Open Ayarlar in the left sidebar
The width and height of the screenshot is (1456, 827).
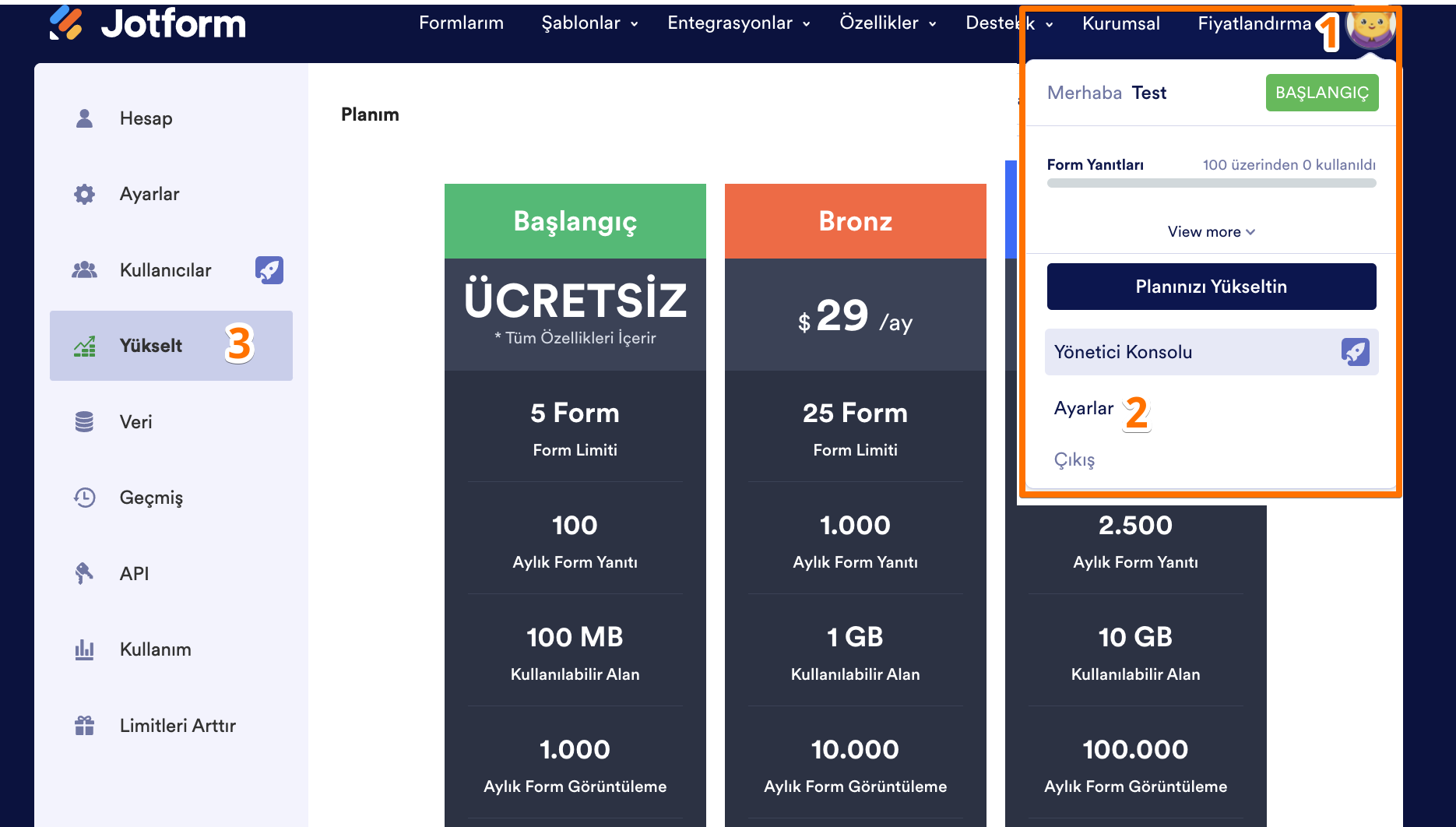point(171,194)
